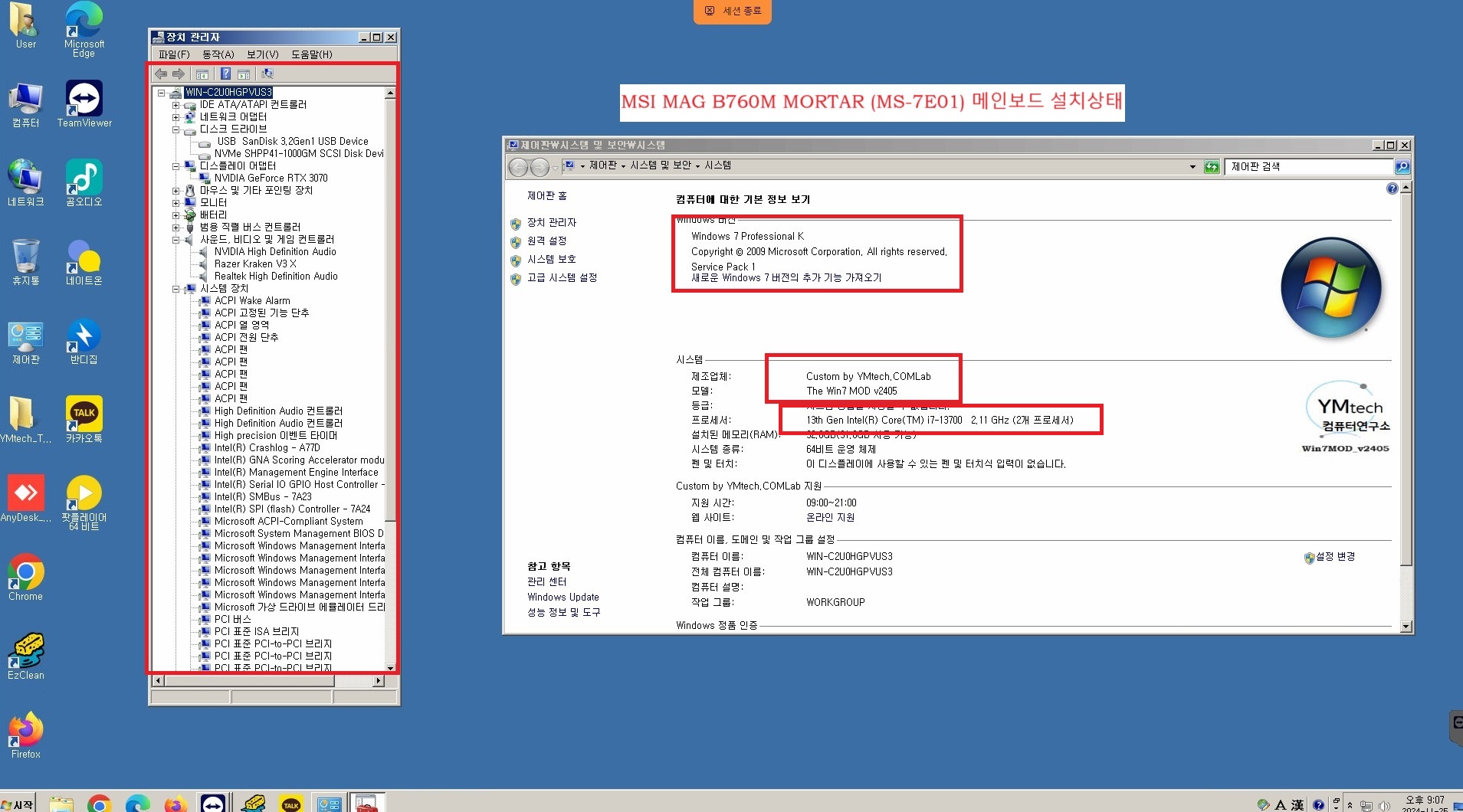
Task: Open the 고급 시스템 설정 link
Action: 562,277
